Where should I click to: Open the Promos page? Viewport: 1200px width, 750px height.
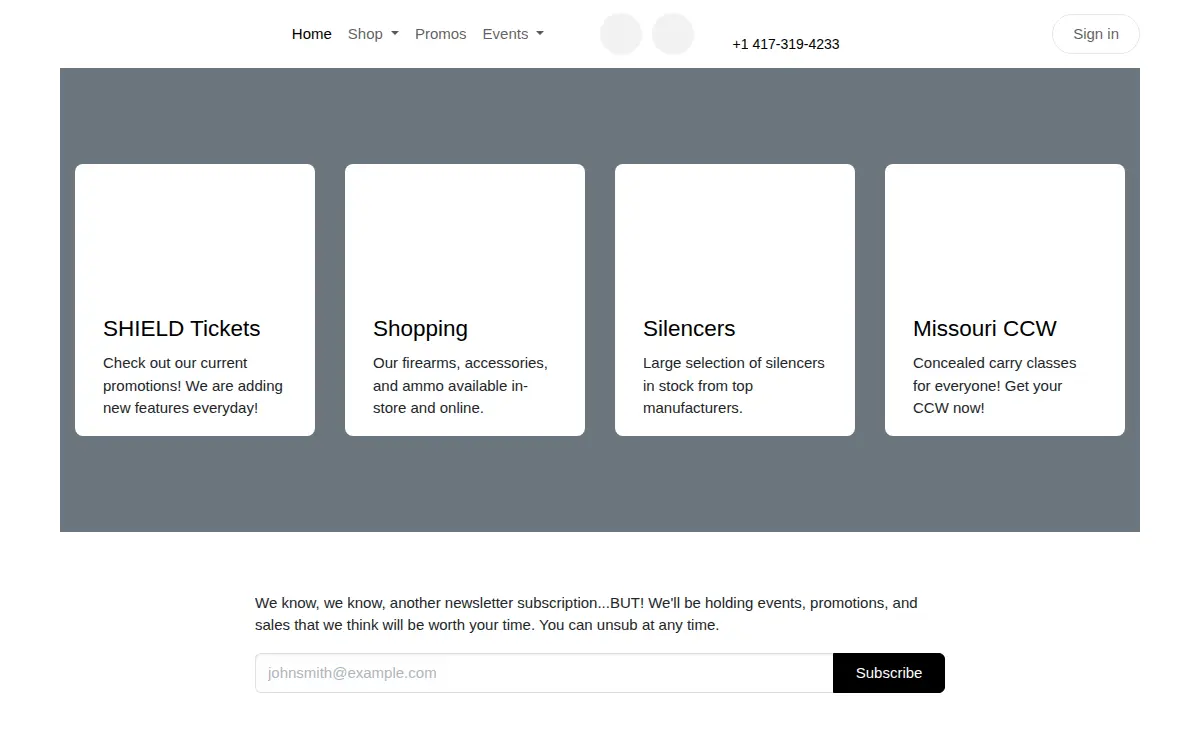tap(440, 34)
